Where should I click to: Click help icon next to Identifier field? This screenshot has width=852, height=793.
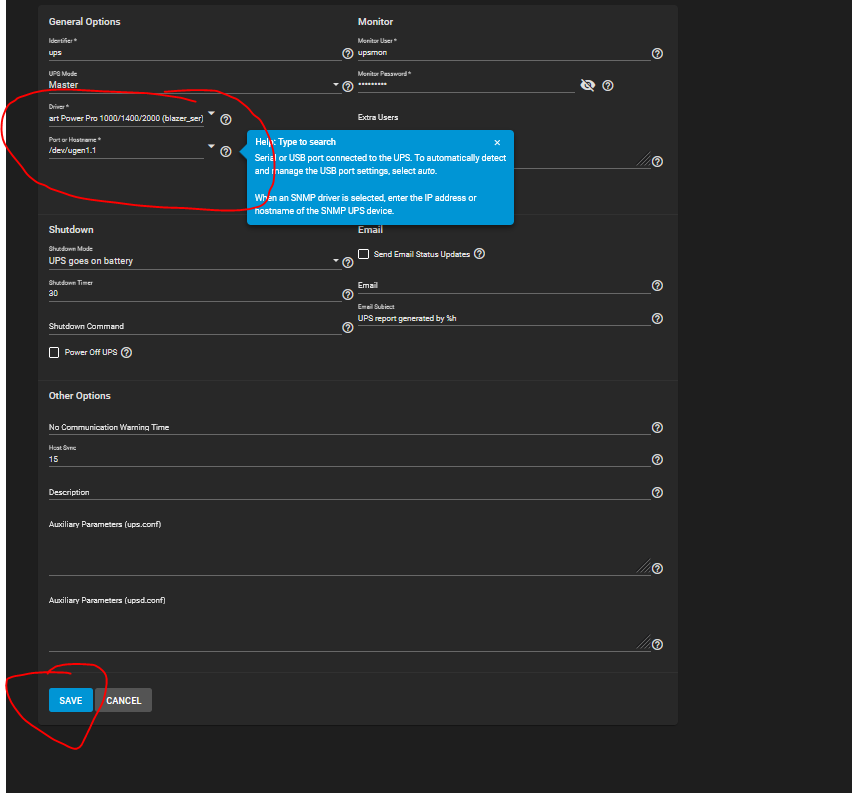tap(348, 54)
